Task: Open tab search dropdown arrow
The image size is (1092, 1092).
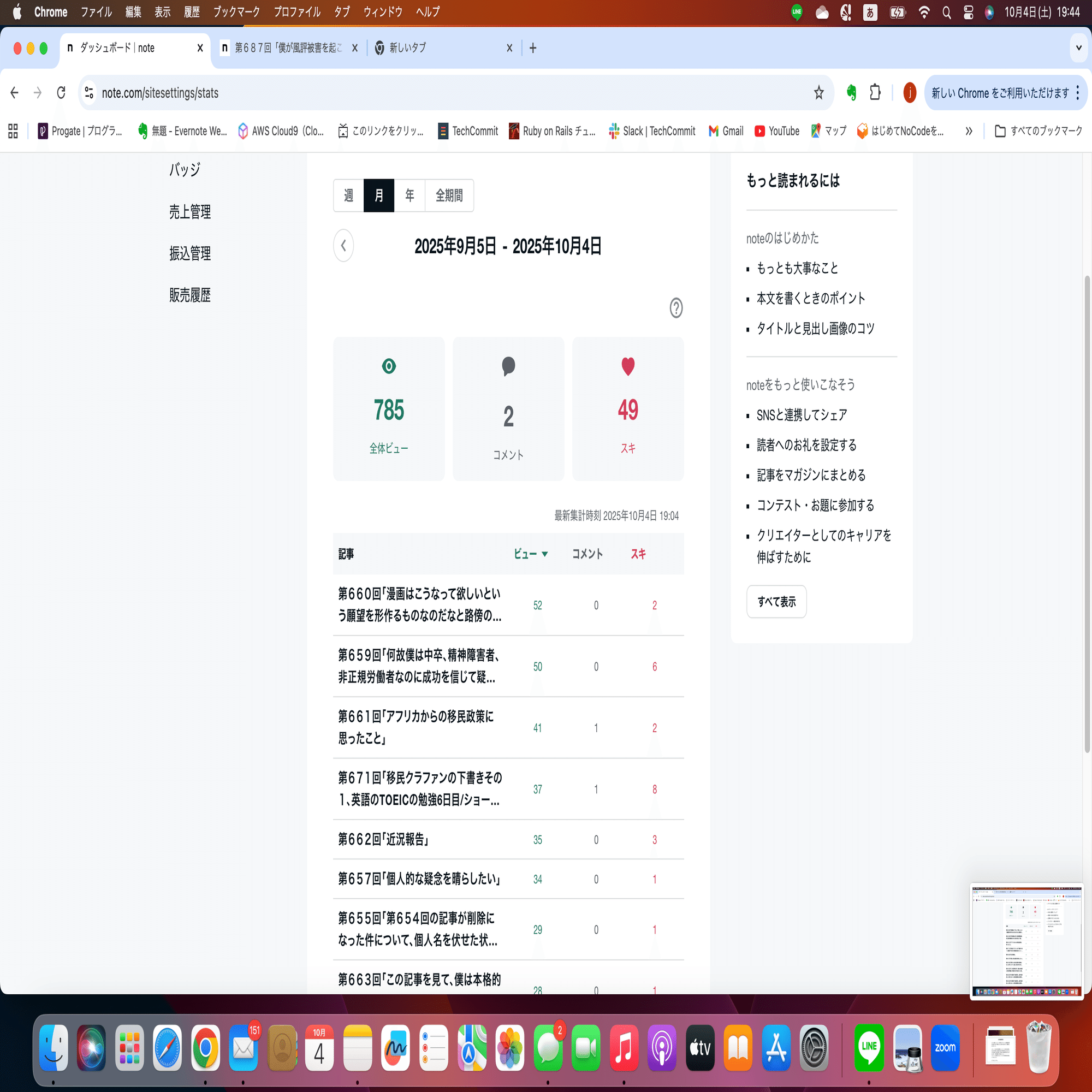Action: click(1078, 48)
